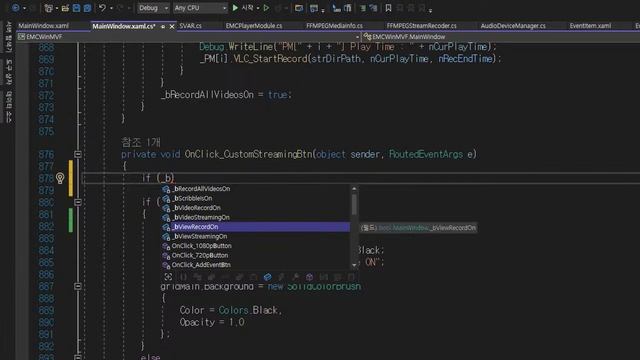Click the IntelliSense list scroll-down arrow
This screenshot has width=640, height=360.
click(x=354, y=264)
